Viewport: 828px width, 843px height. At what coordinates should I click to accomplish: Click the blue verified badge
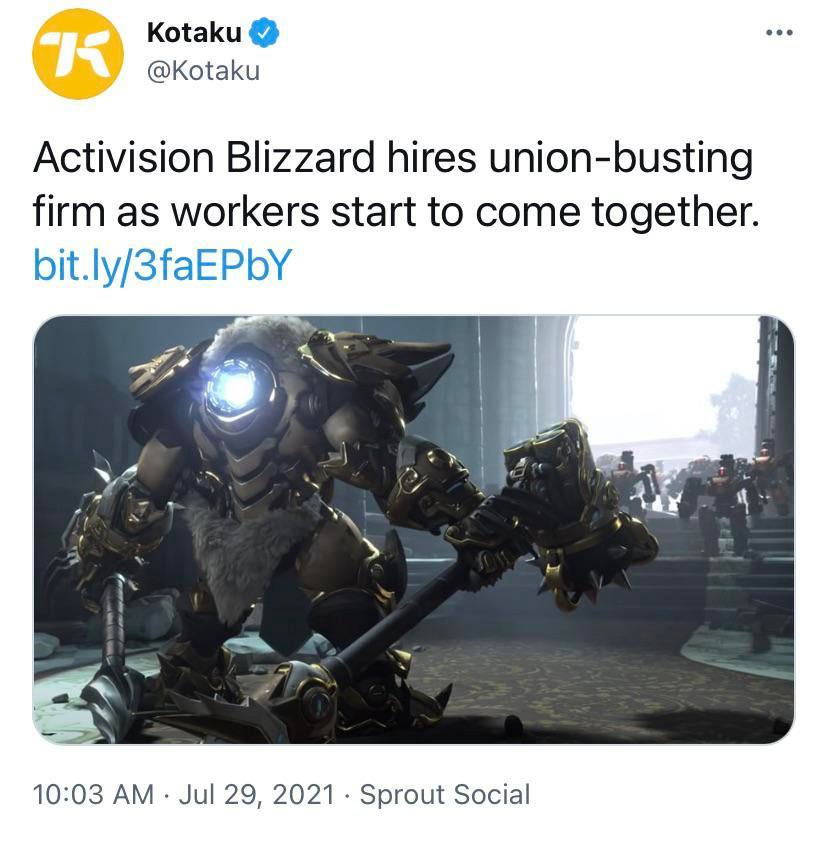point(263,32)
